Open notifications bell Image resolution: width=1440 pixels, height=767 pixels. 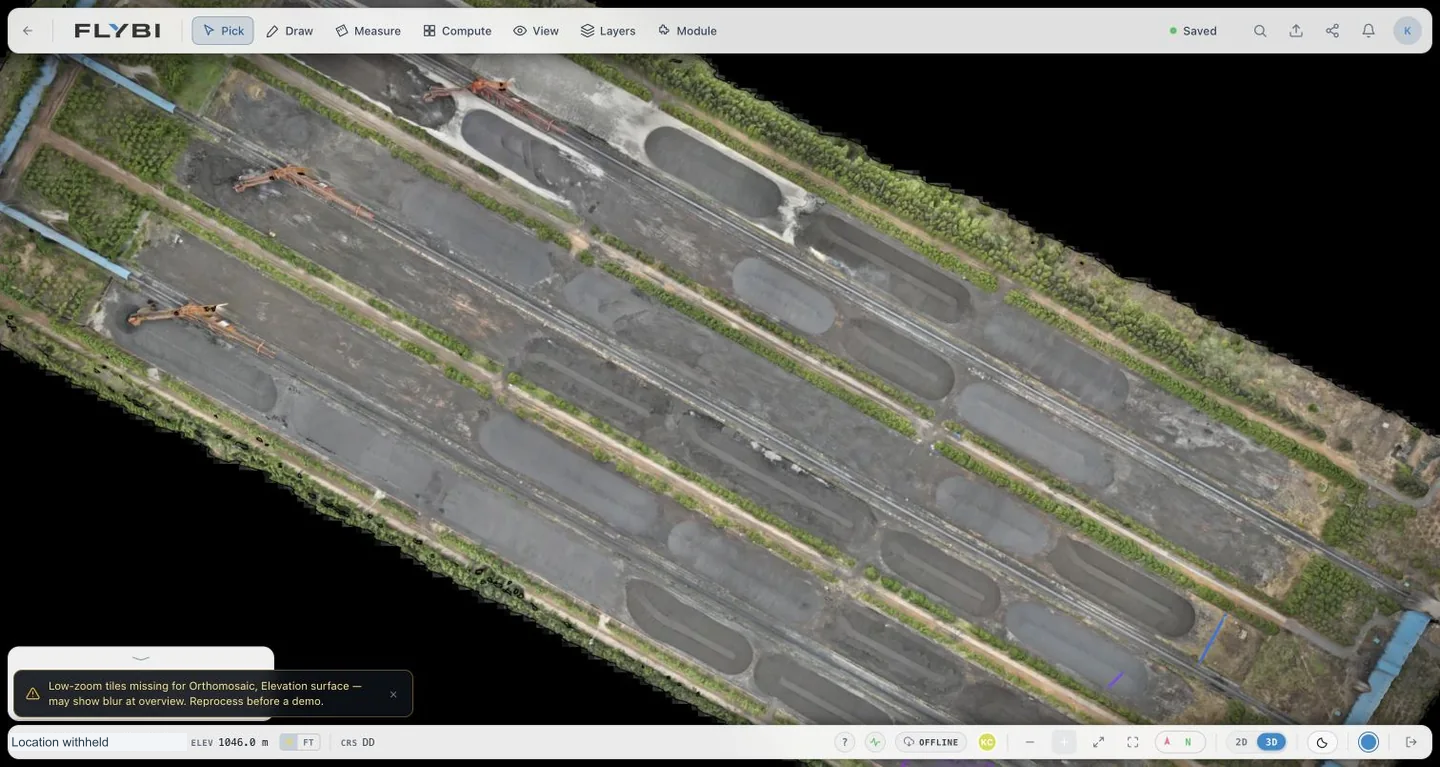point(1368,31)
